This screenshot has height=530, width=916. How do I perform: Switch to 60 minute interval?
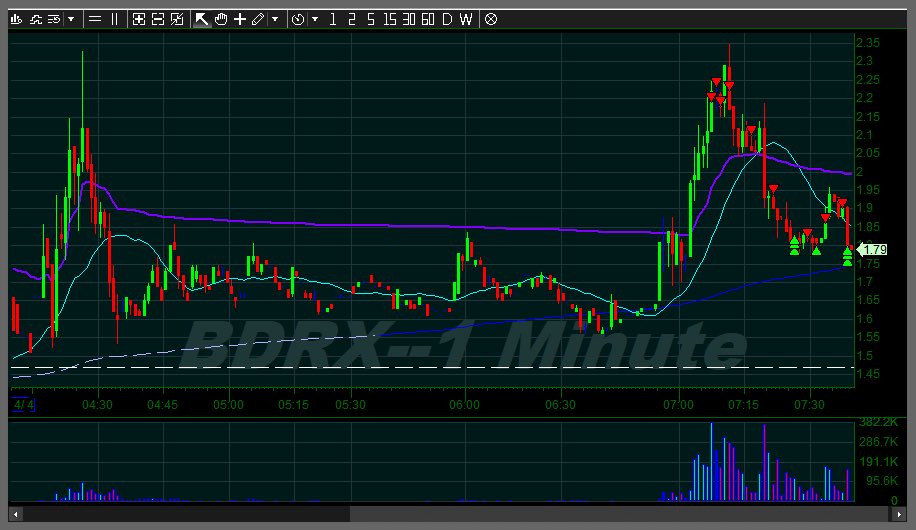[428, 19]
